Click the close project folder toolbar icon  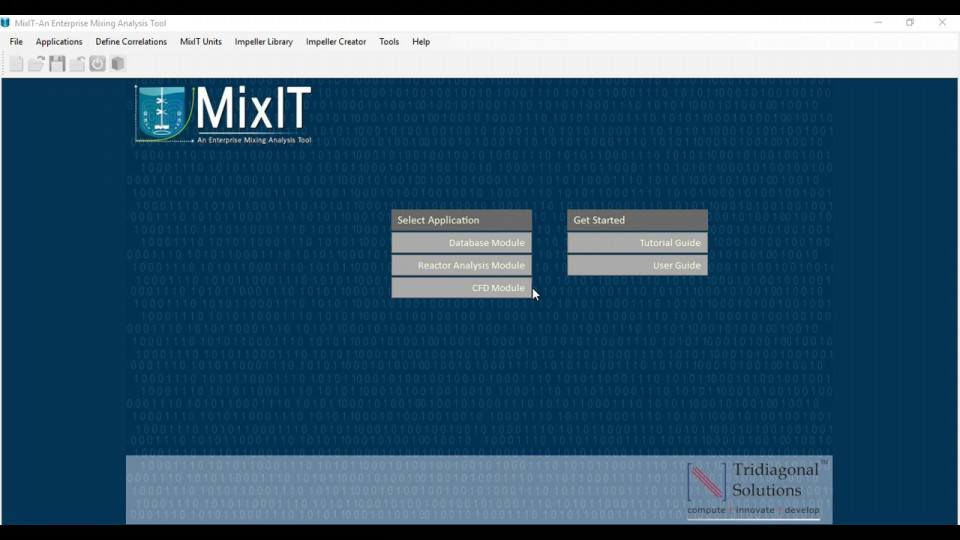pyautogui.click(x=77, y=64)
